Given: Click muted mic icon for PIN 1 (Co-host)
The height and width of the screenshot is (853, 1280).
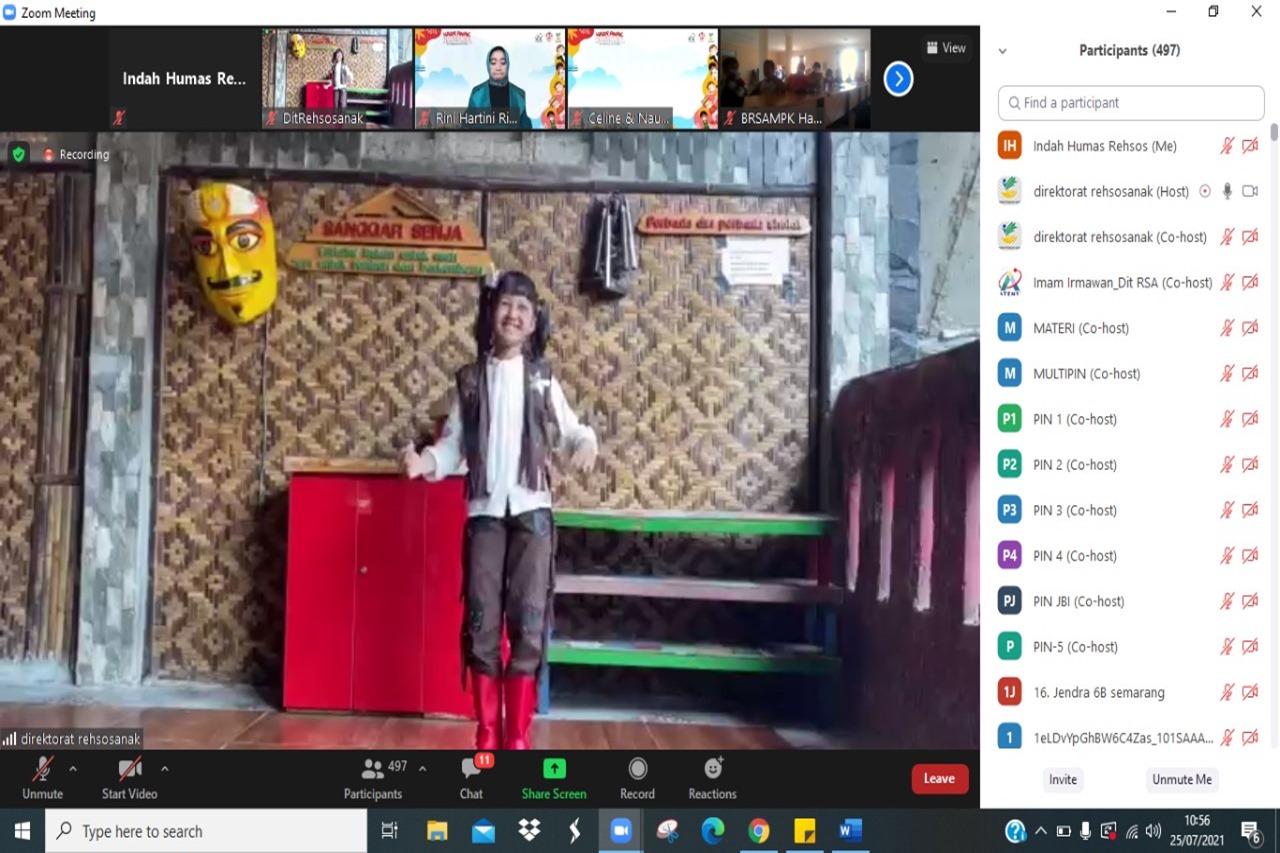Looking at the screenshot, I should tap(1227, 419).
